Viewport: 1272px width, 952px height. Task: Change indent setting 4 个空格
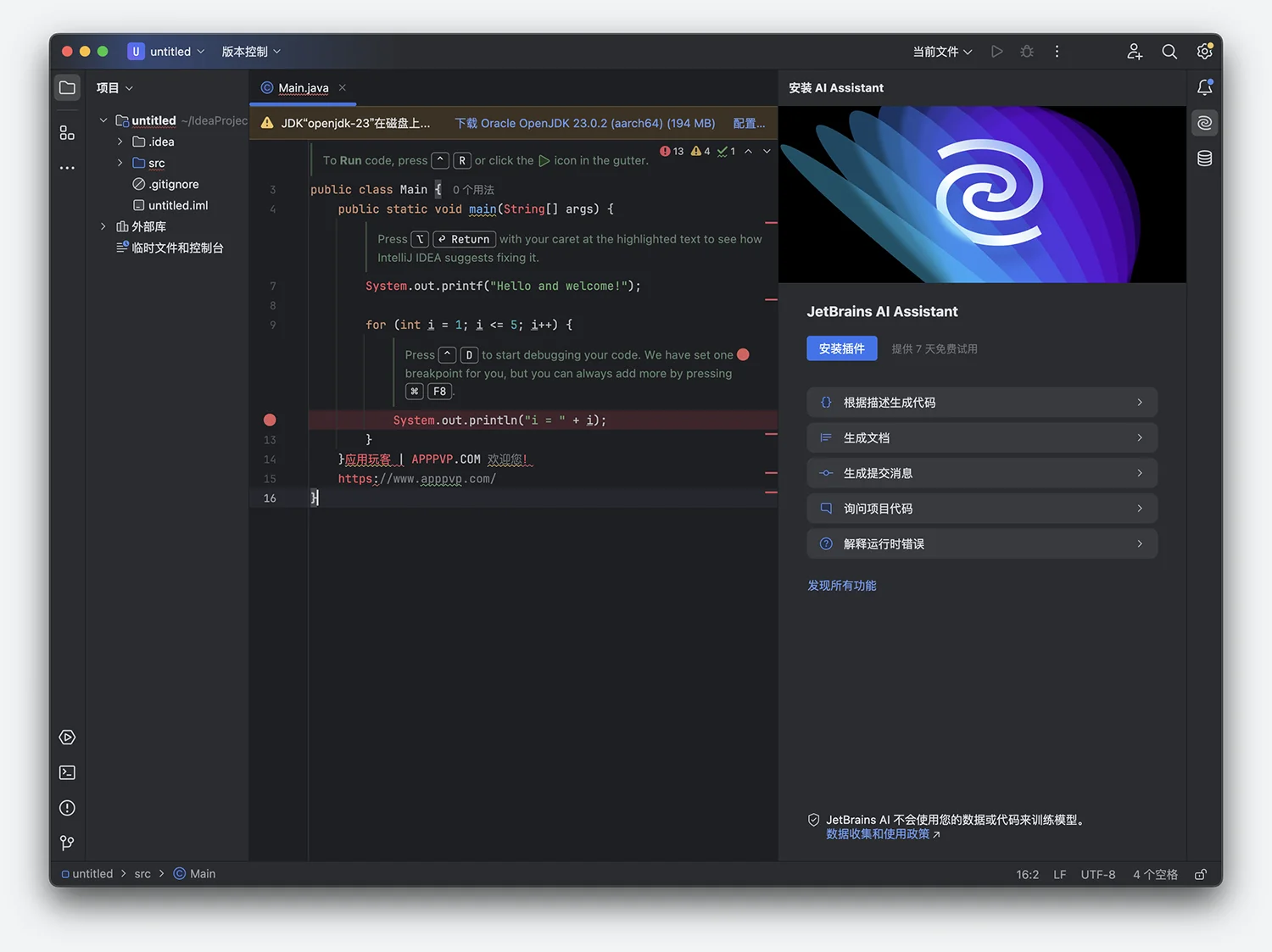(1155, 874)
